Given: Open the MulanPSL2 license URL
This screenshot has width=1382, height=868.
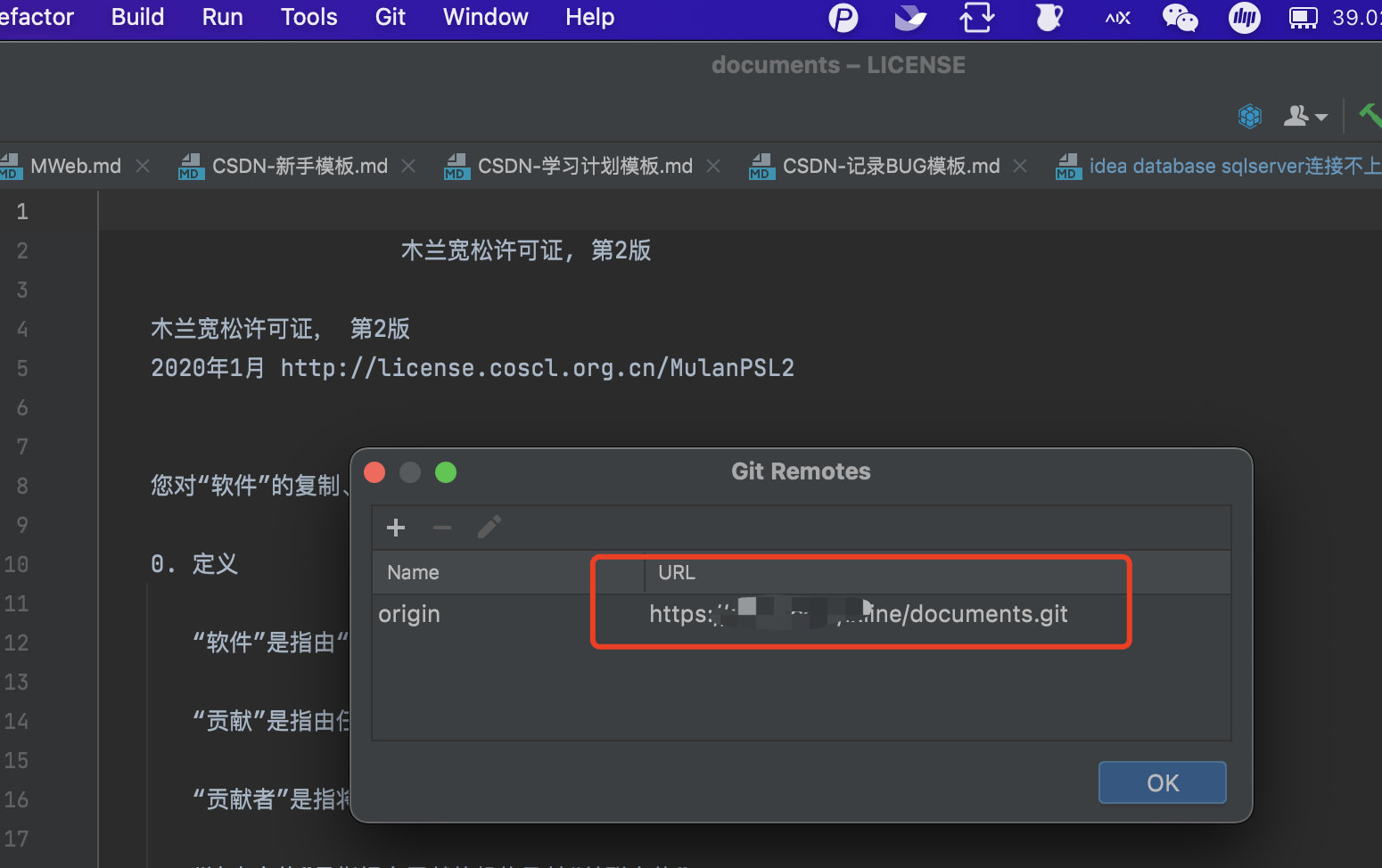Looking at the screenshot, I should 536,367.
